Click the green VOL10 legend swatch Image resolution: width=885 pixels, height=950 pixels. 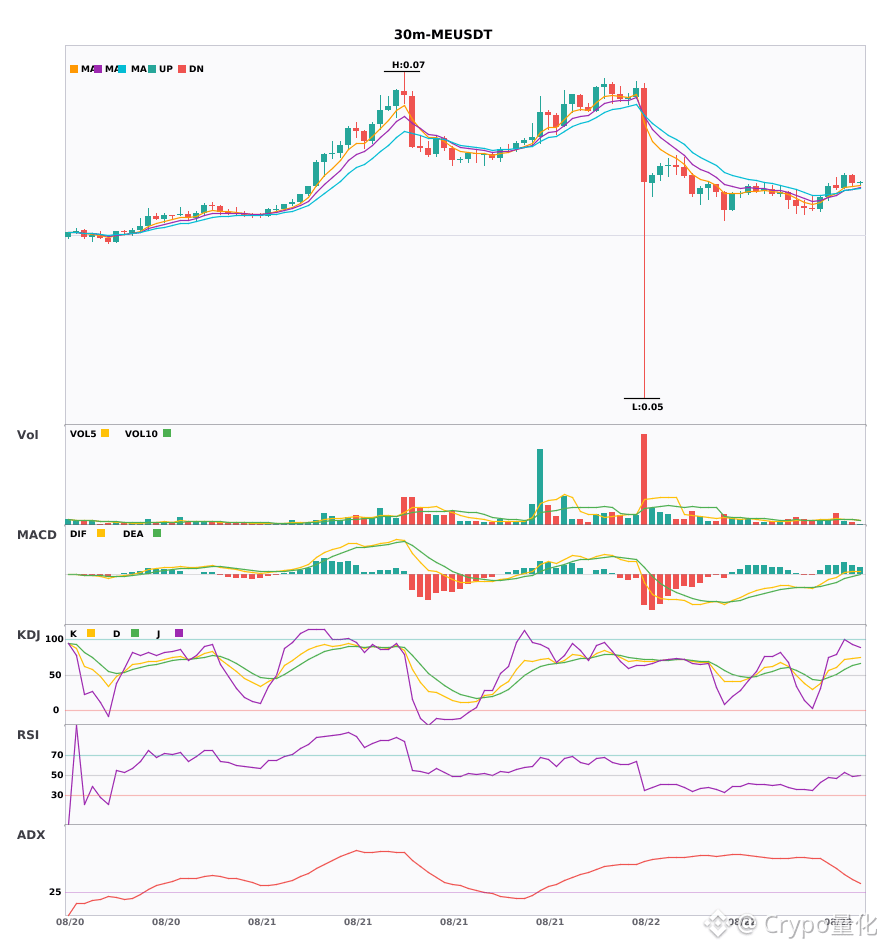(167, 433)
